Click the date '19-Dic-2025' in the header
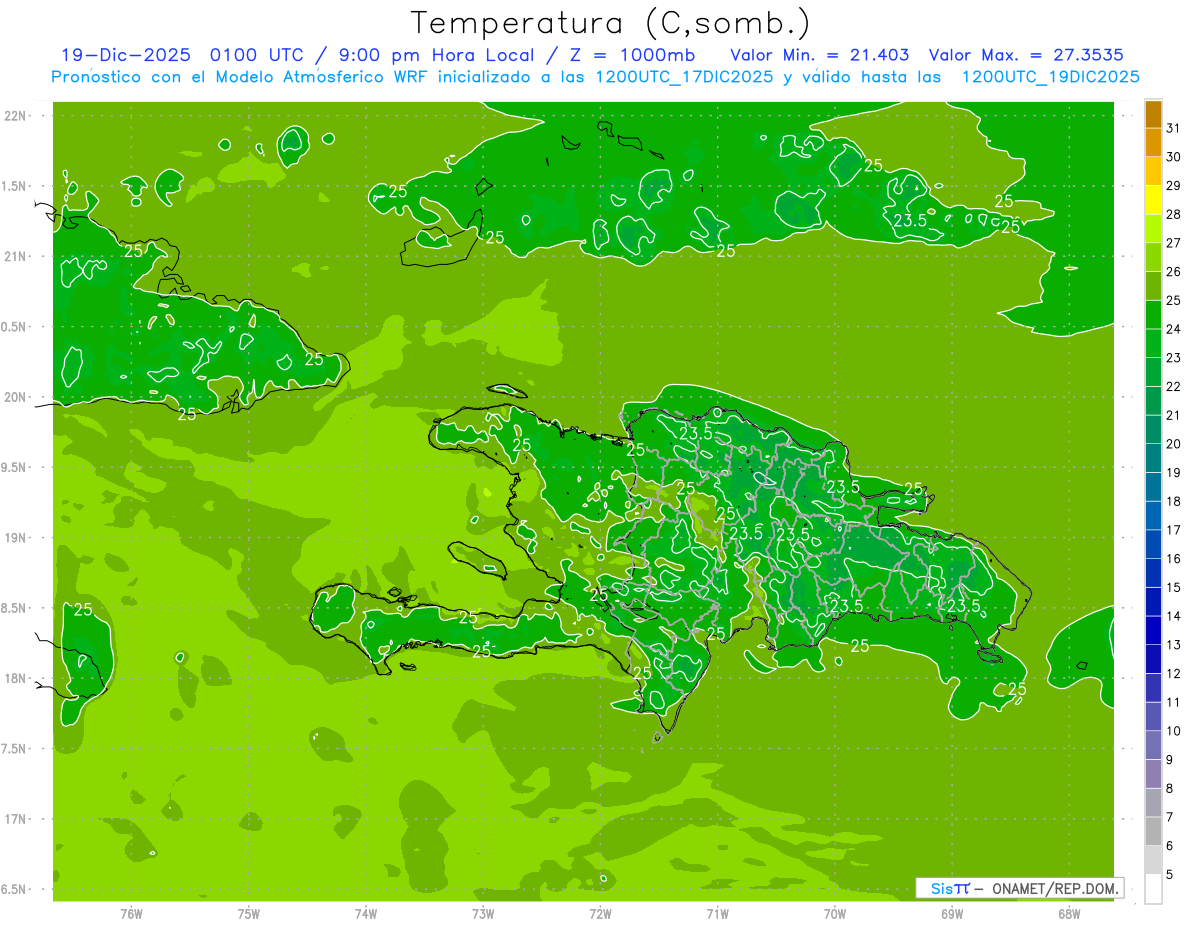1200x927 pixels. tap(127, 55)
